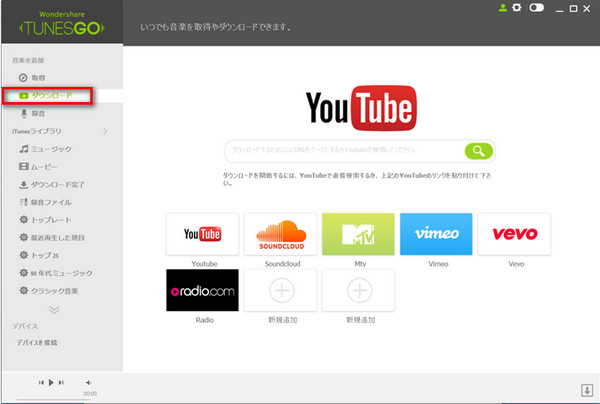Maximize the TunesGo window
Viewport: 600px width, 404px height.
coord(573,8)
